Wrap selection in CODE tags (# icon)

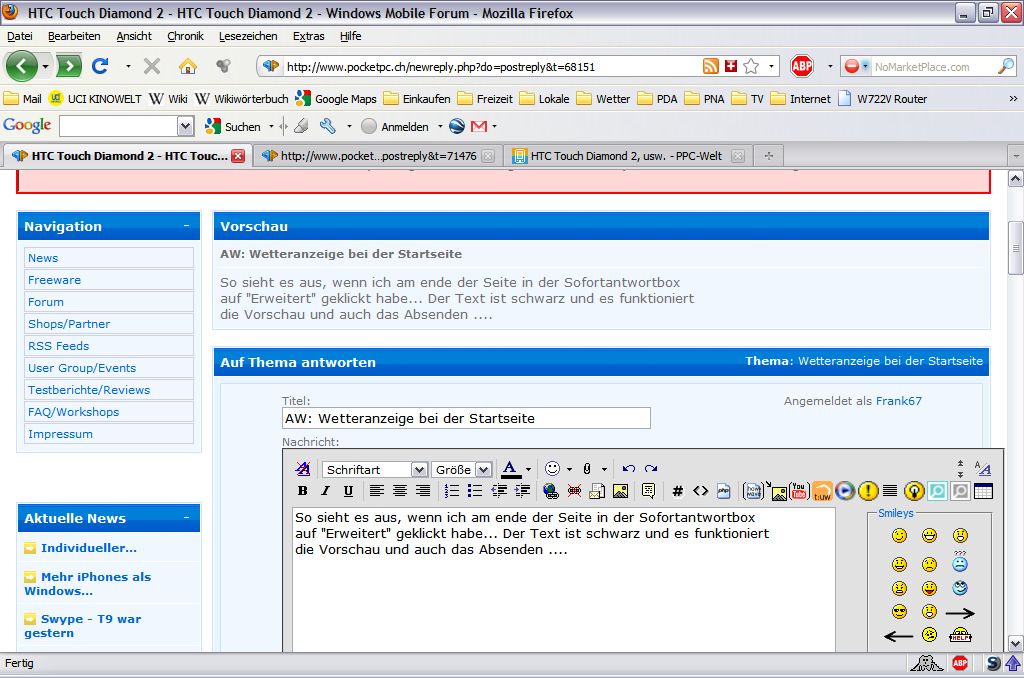678,491
